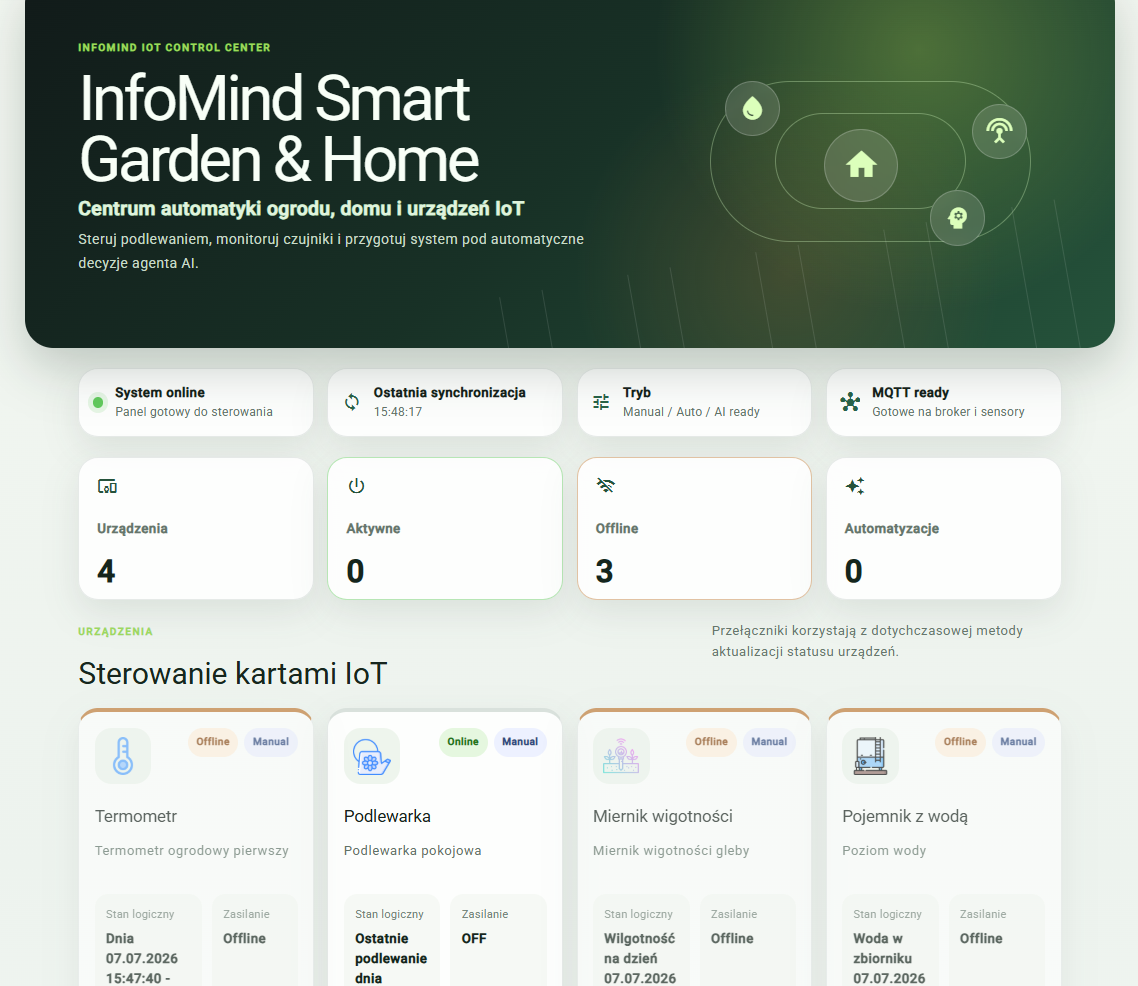The width and height of the screenshot is (1138, 986).
Task: Click the Manual badge on Podlewarka card
Action: pos(520,741)
